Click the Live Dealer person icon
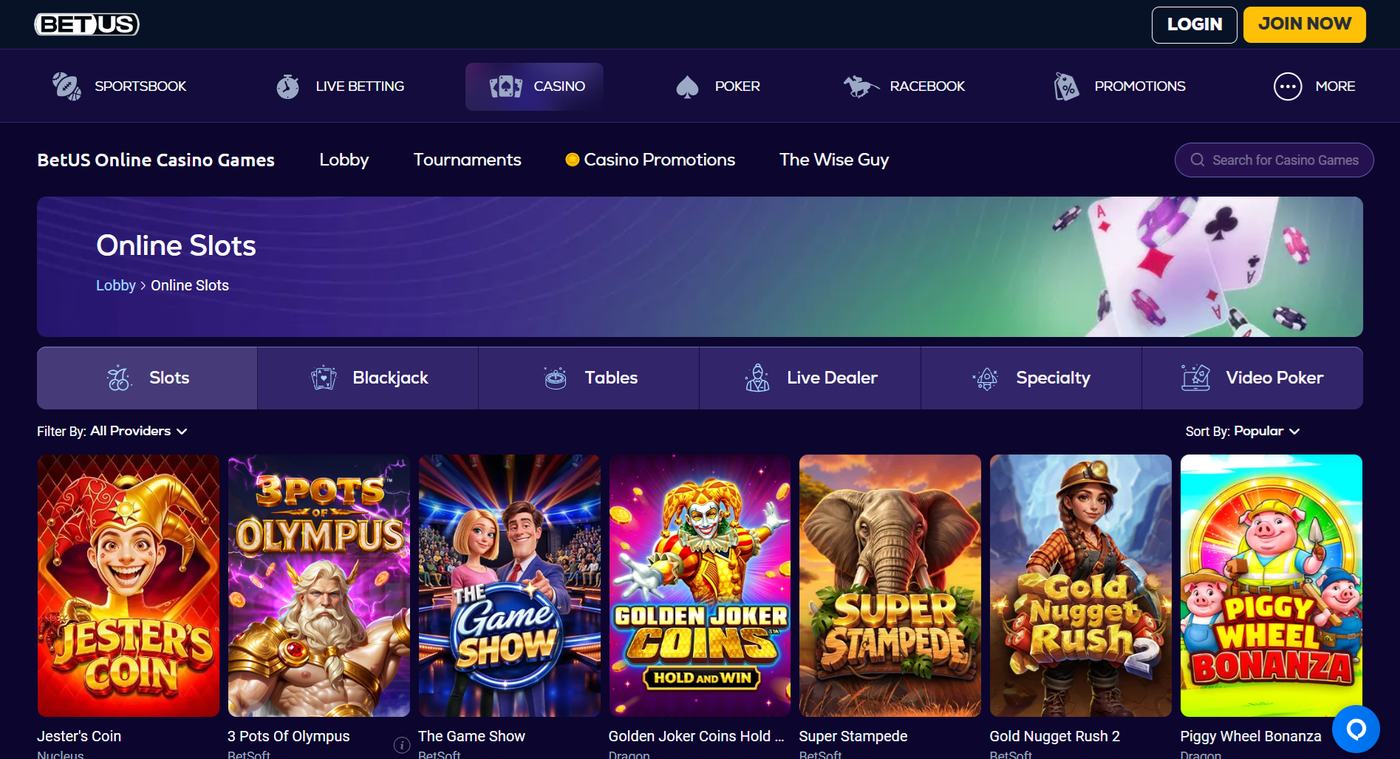This screenshot has width=1400, height=759. (x=757, y=378)
